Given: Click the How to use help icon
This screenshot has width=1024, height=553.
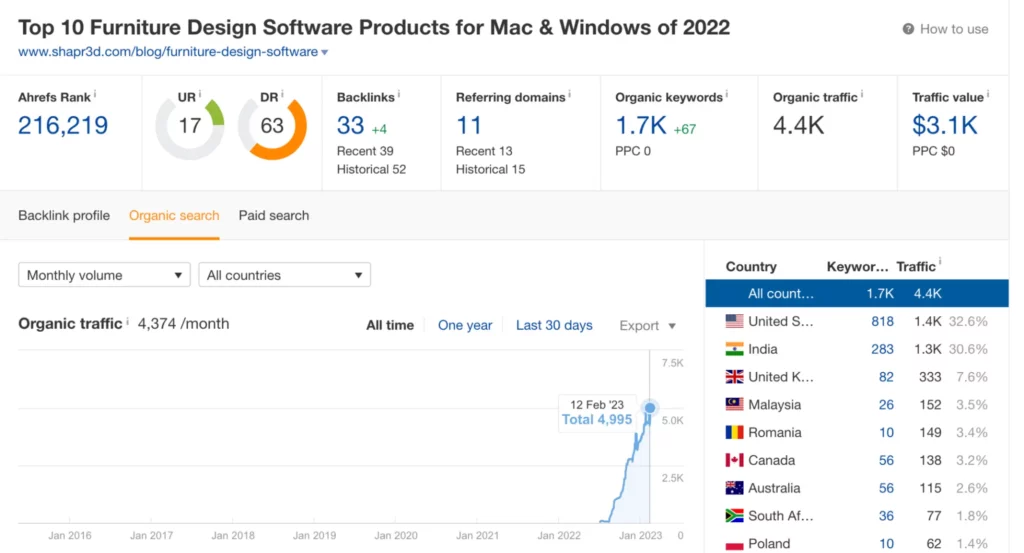Looking at the screenshot, I should pyautogui.click(x=908, y=29).
